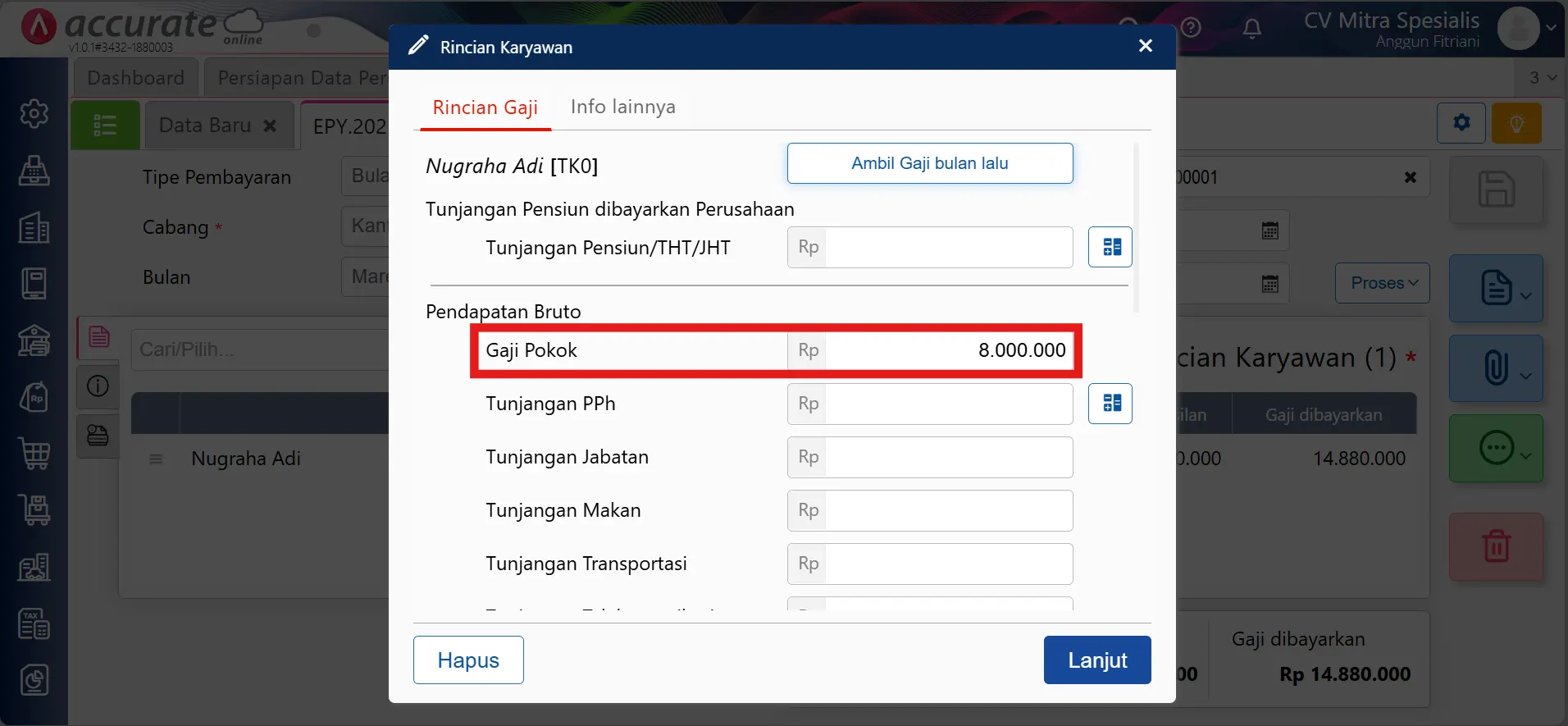The image size is (1568, 726).
Task: Open the purchasing trolley icon in sidebar
Action: [34, 510]
